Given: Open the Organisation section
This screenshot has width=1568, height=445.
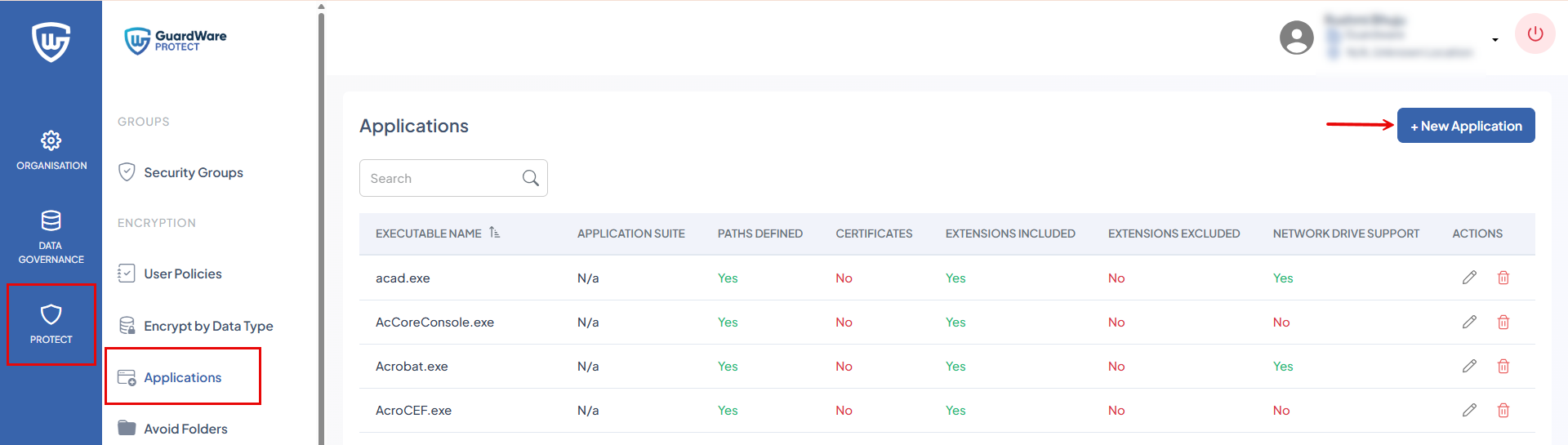Looking at the screenshot, I should click(x=51, y=149).
